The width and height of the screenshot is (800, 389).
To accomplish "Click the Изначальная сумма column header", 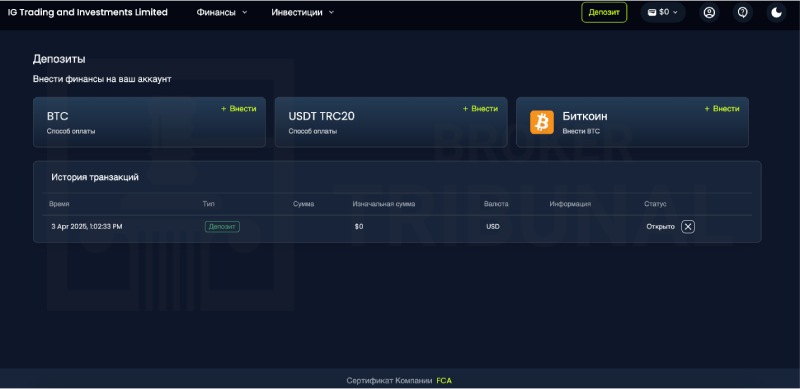I will [384, 204].
